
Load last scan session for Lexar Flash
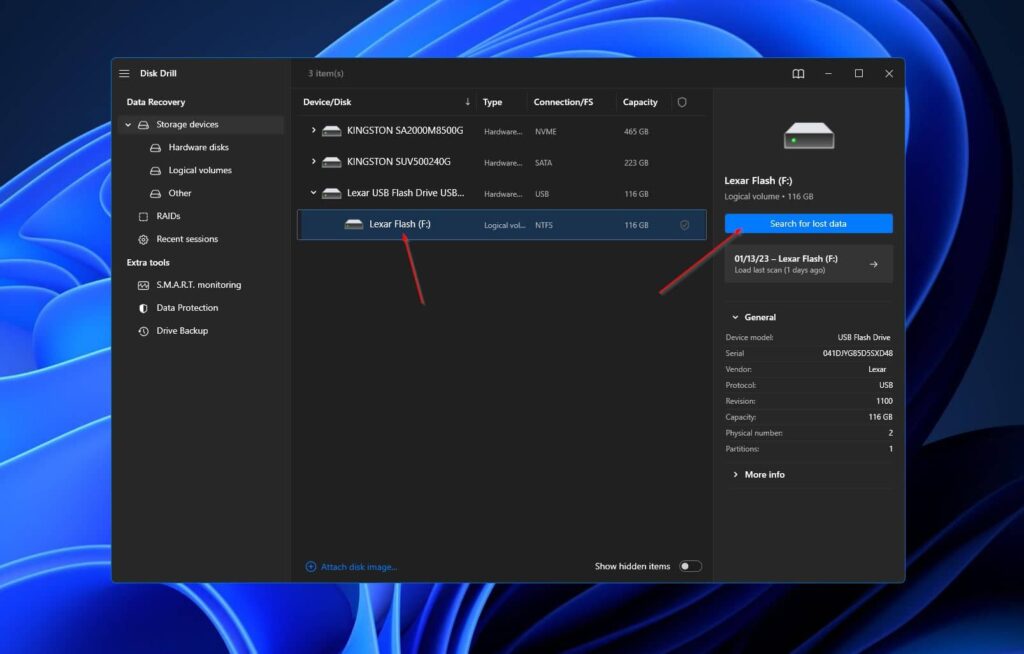coord(808,264)
